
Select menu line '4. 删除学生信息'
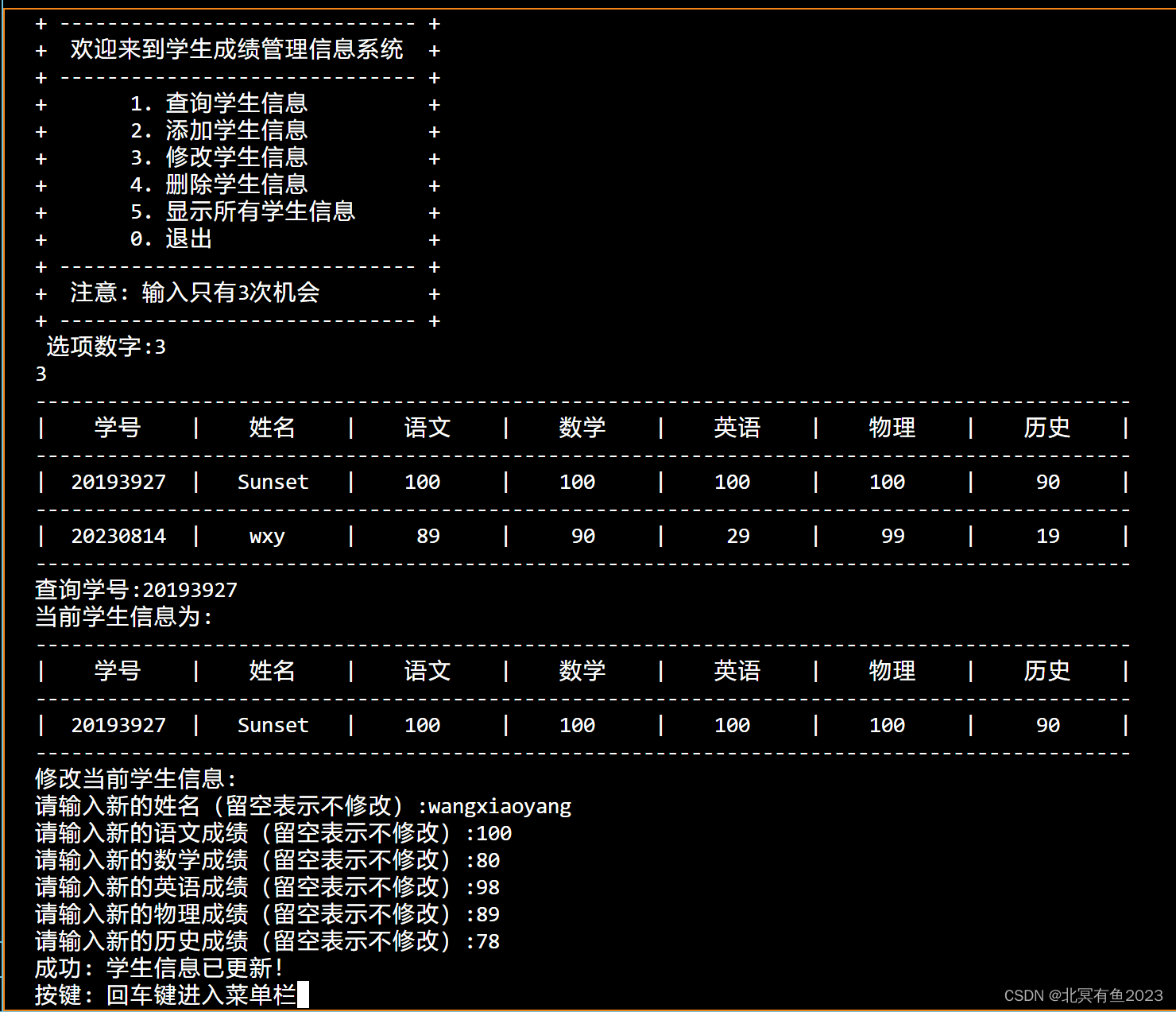click(x=219, y=184)
